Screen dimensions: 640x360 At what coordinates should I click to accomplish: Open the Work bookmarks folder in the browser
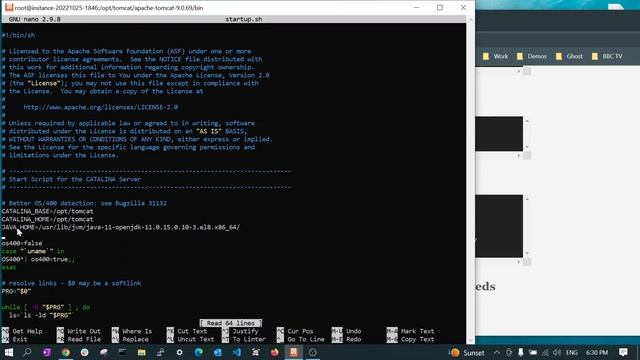coord(496,56)
